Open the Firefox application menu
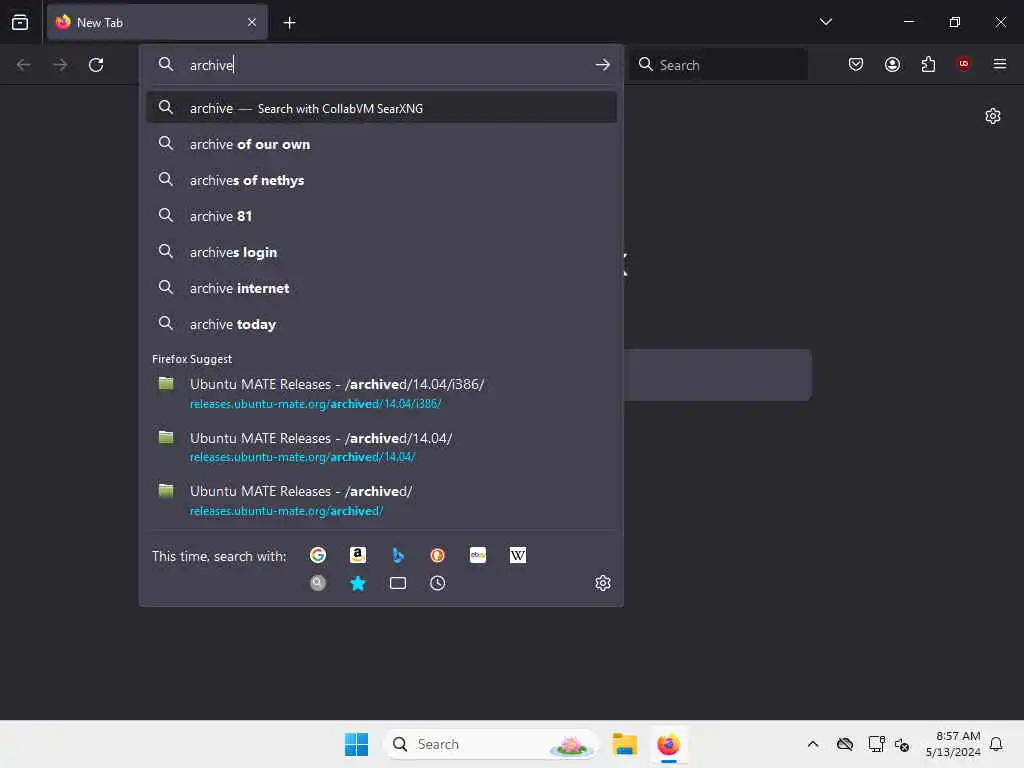 click(x=999, y=64)
